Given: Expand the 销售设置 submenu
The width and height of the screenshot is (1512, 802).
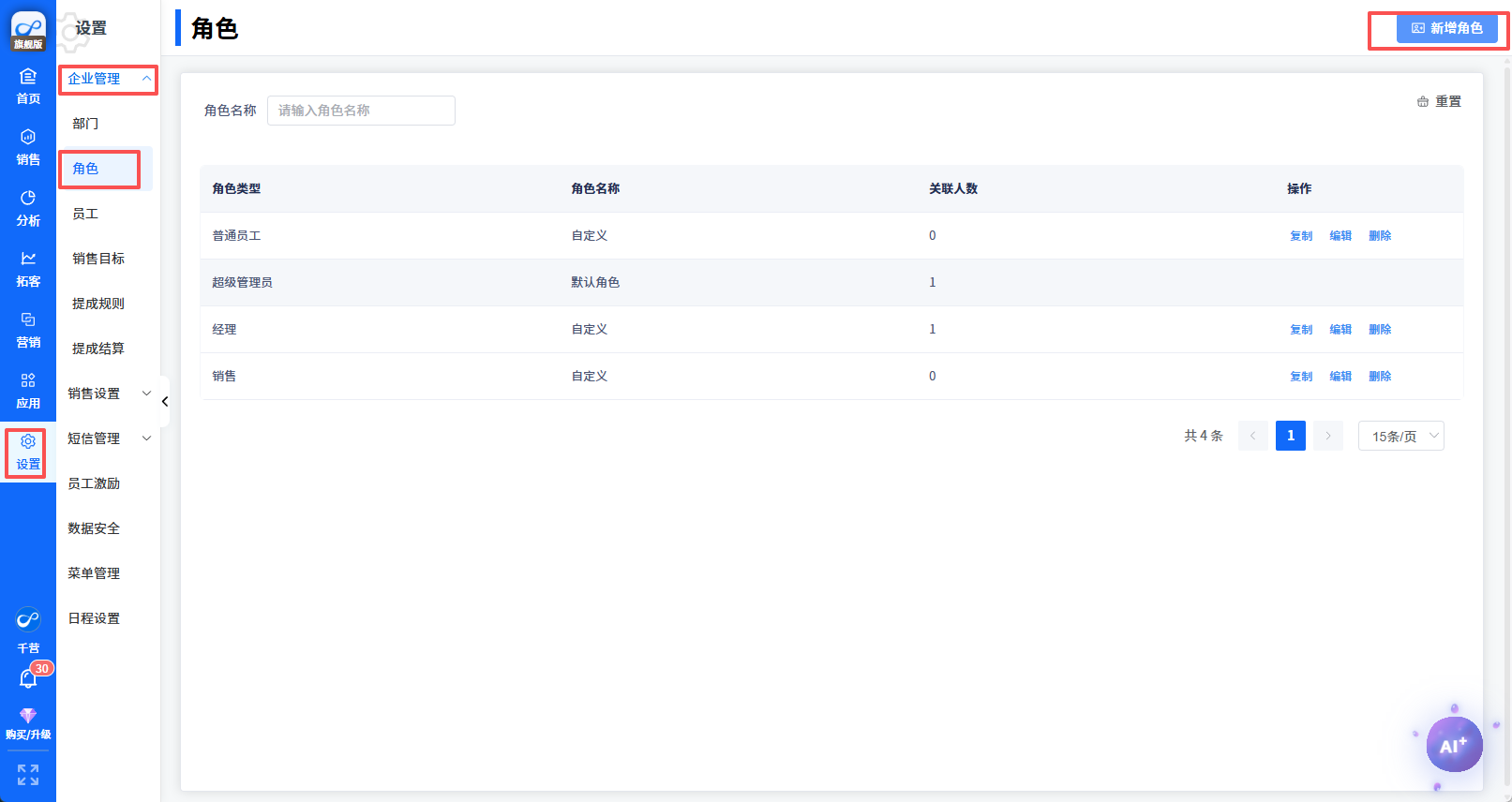Looking at the screenshot, I should coord(107,394).
